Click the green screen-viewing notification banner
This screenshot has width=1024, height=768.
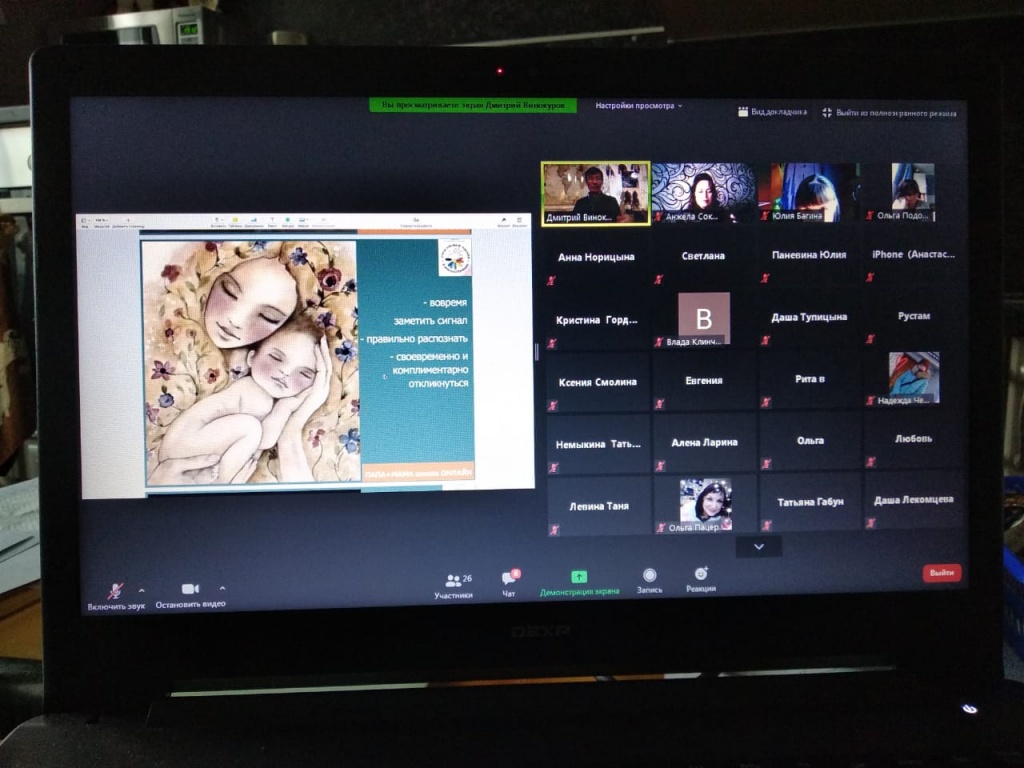[x=473, y=104]
